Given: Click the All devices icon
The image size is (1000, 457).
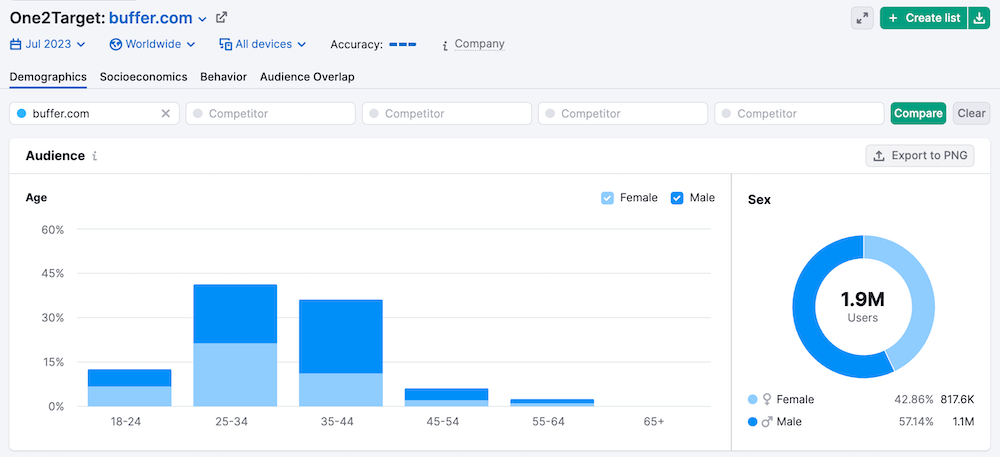Looking at the screenshot, I should click(x=226, y=44).
